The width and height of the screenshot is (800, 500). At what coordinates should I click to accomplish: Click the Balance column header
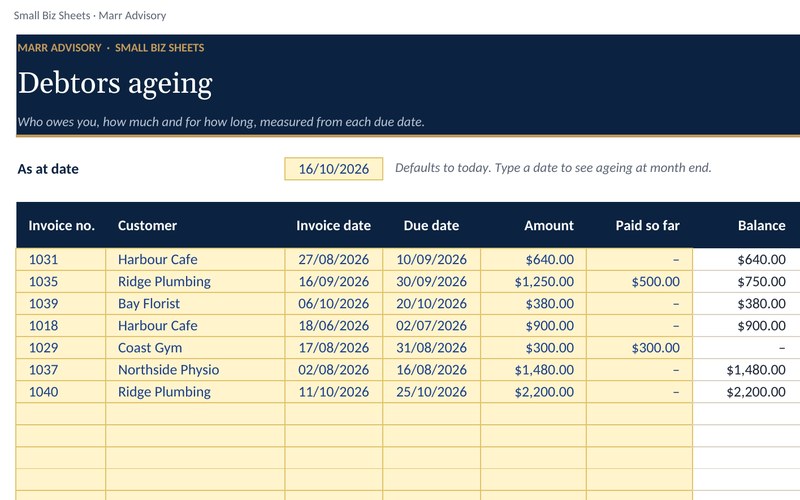click(x=746, y=226)
